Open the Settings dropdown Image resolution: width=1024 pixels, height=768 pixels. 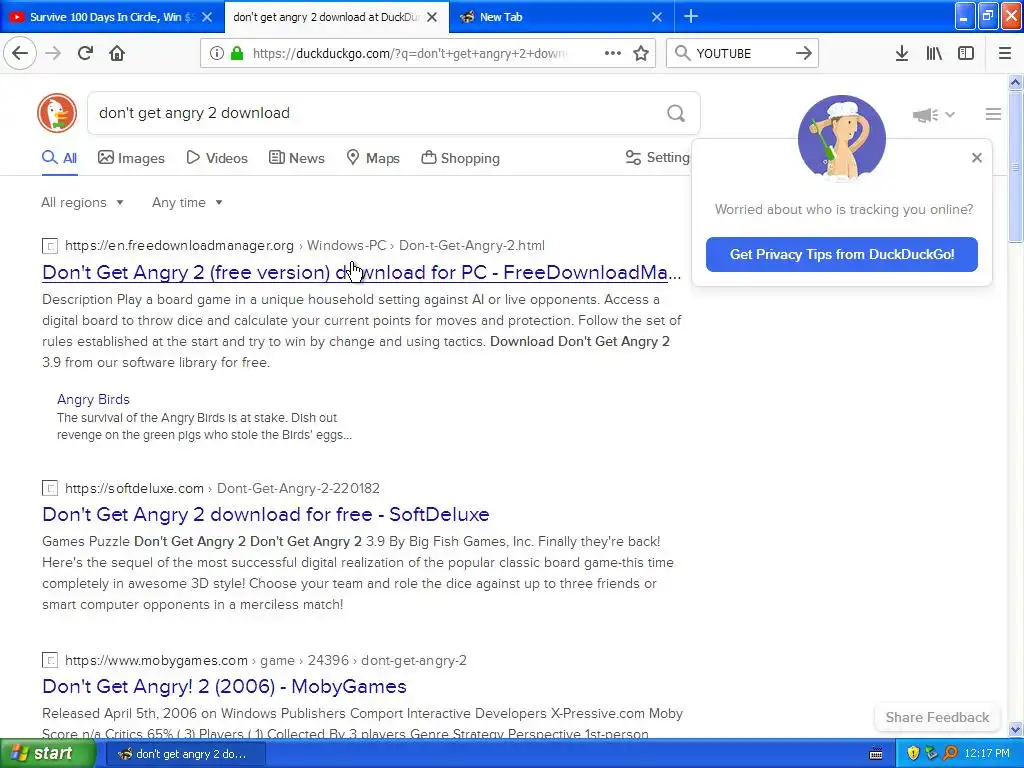658,157
